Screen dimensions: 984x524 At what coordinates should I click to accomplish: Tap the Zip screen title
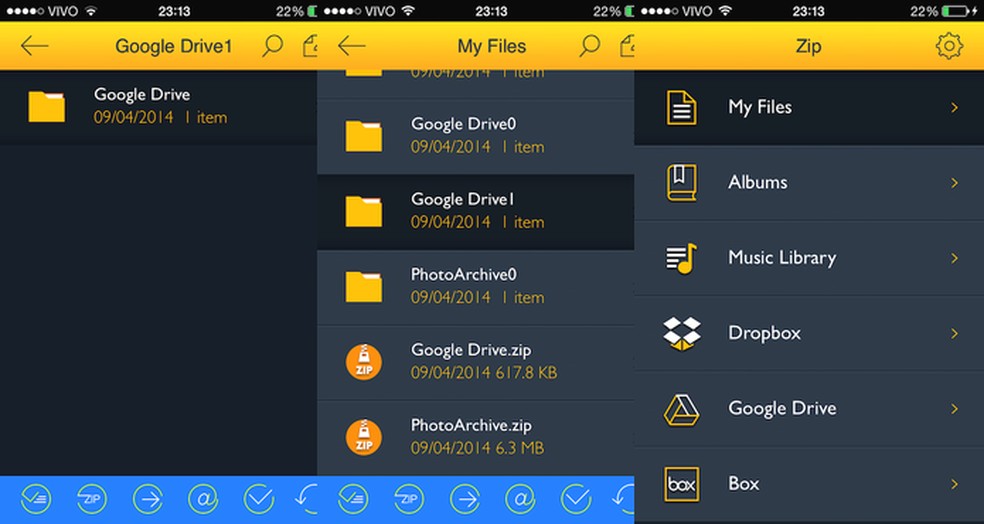coord(808,46)
